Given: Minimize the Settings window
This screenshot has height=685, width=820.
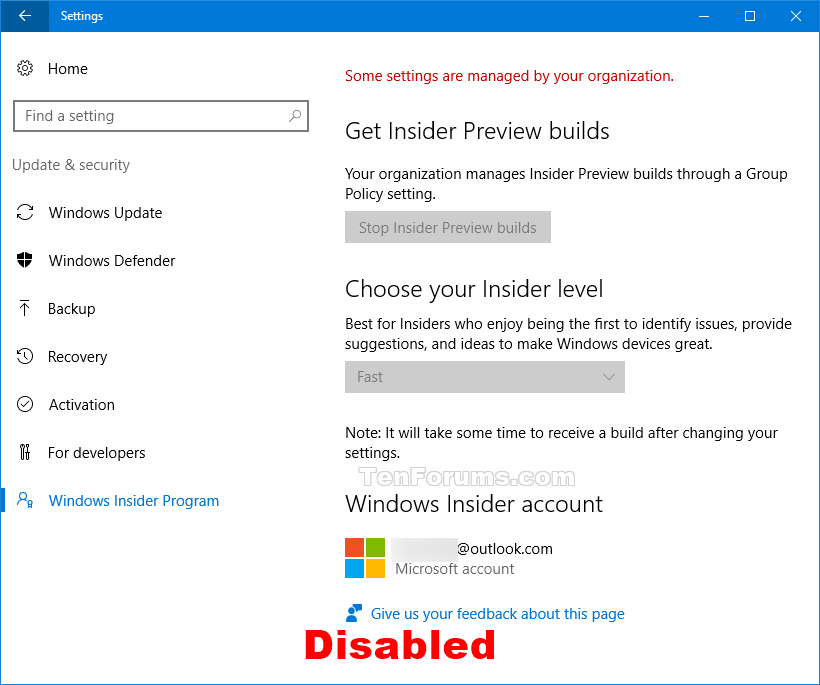Looking at the screenshot, I should [x=704, y=16].
